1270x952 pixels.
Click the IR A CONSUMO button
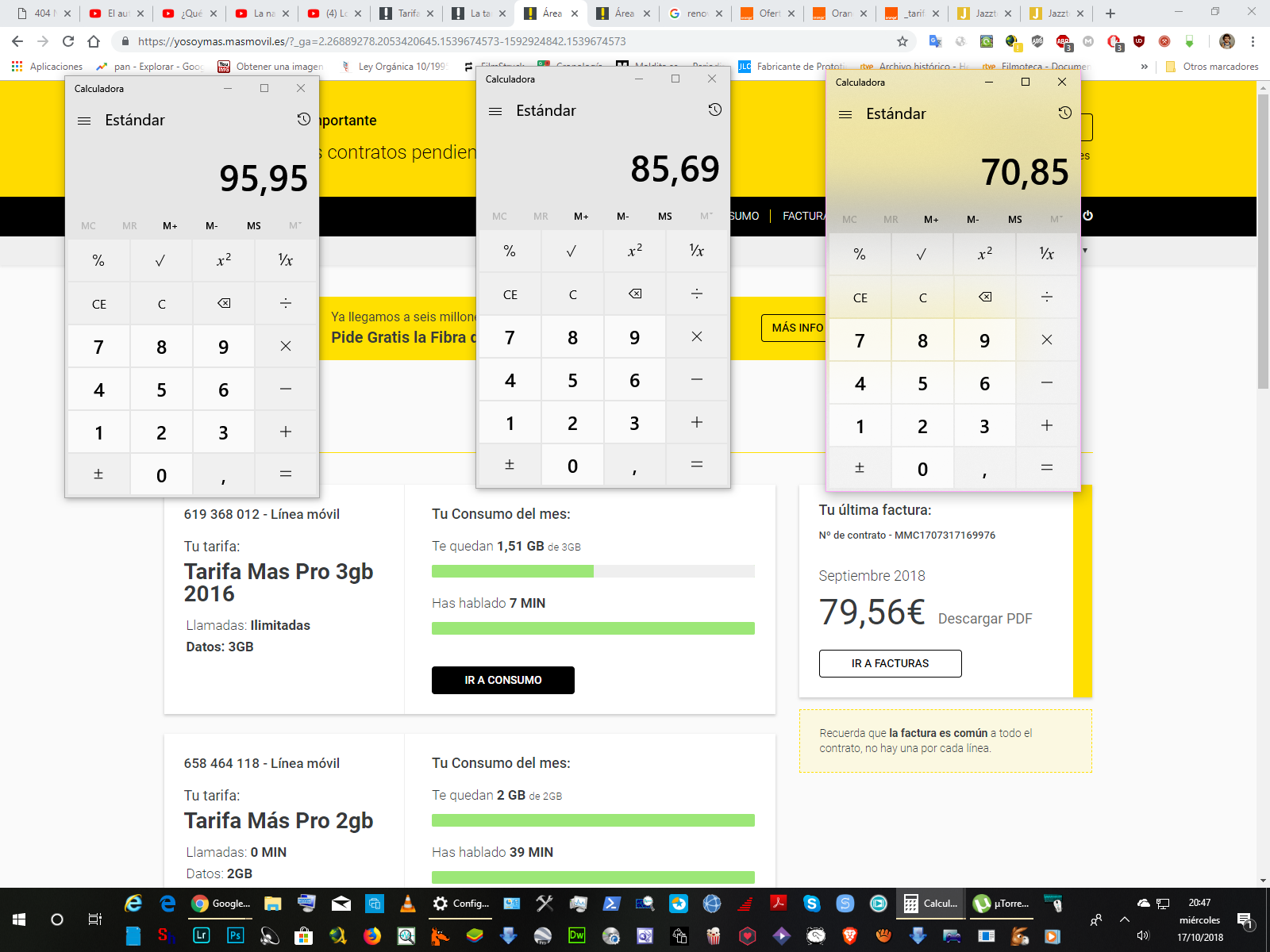[502, 680]
